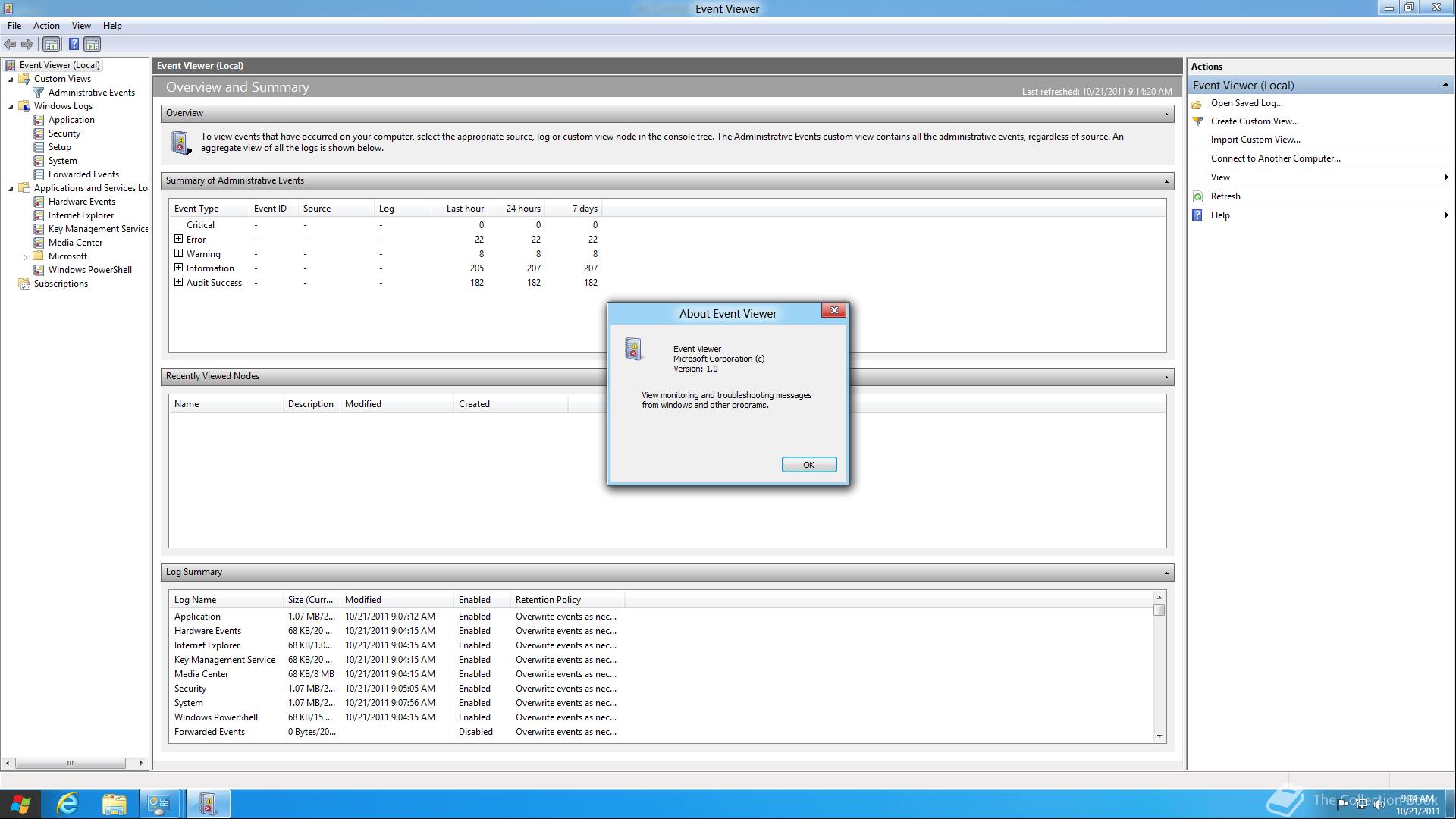This screenshot has height=819, width=1456.
Task: Click the Refresh icon in Actions pane
Action: point(1198,196)
